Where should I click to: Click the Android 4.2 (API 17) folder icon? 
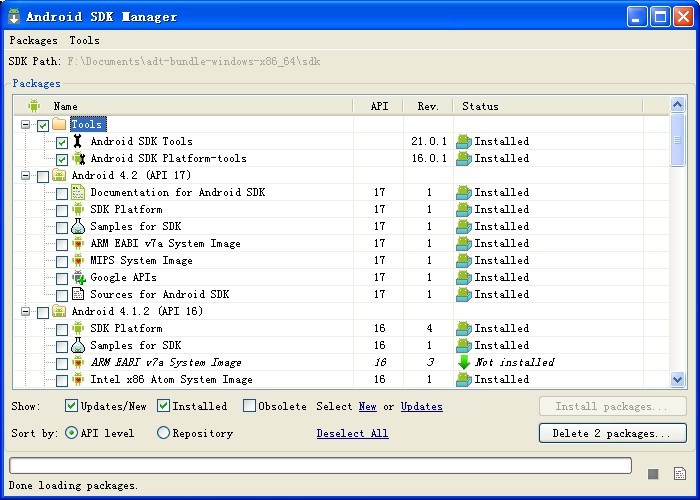click(x=59, y=175)
